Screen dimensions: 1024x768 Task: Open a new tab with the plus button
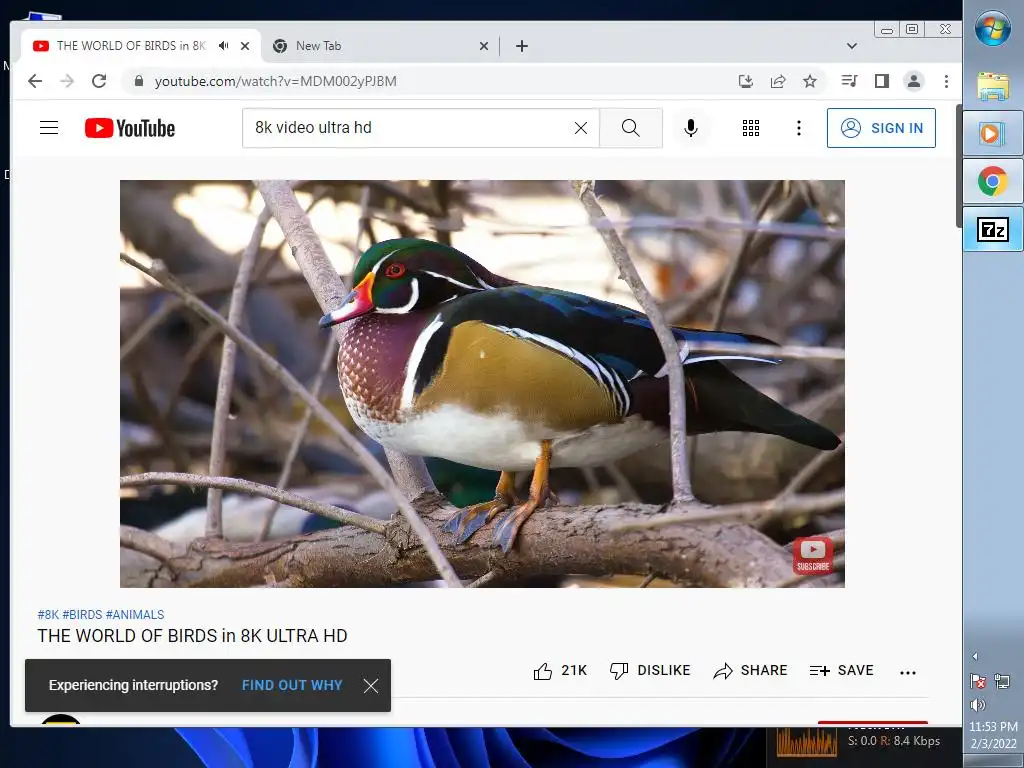coord(522,46)
